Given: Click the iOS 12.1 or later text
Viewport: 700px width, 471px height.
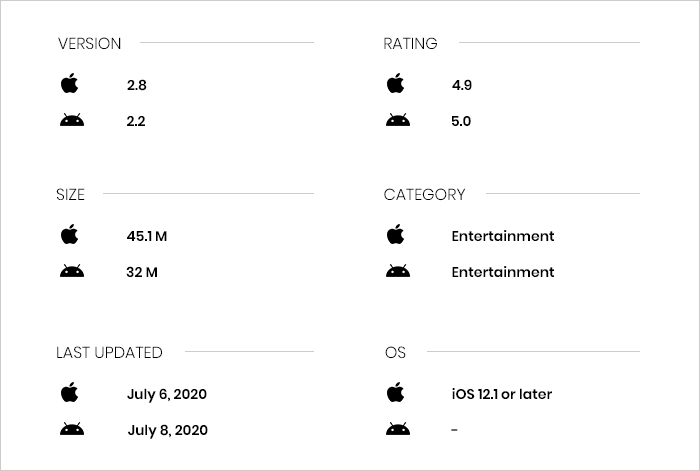Looking at the screenshot, I should tap(502, 394).
